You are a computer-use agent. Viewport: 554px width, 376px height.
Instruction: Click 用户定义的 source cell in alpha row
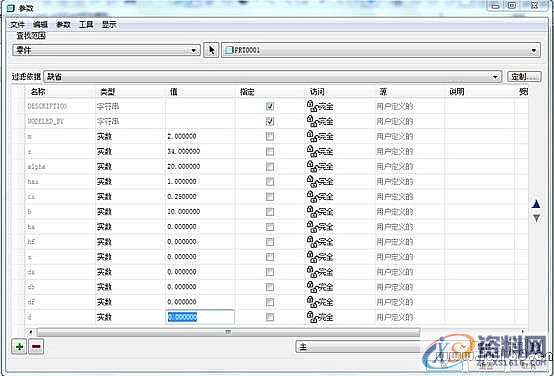point(410,166)
